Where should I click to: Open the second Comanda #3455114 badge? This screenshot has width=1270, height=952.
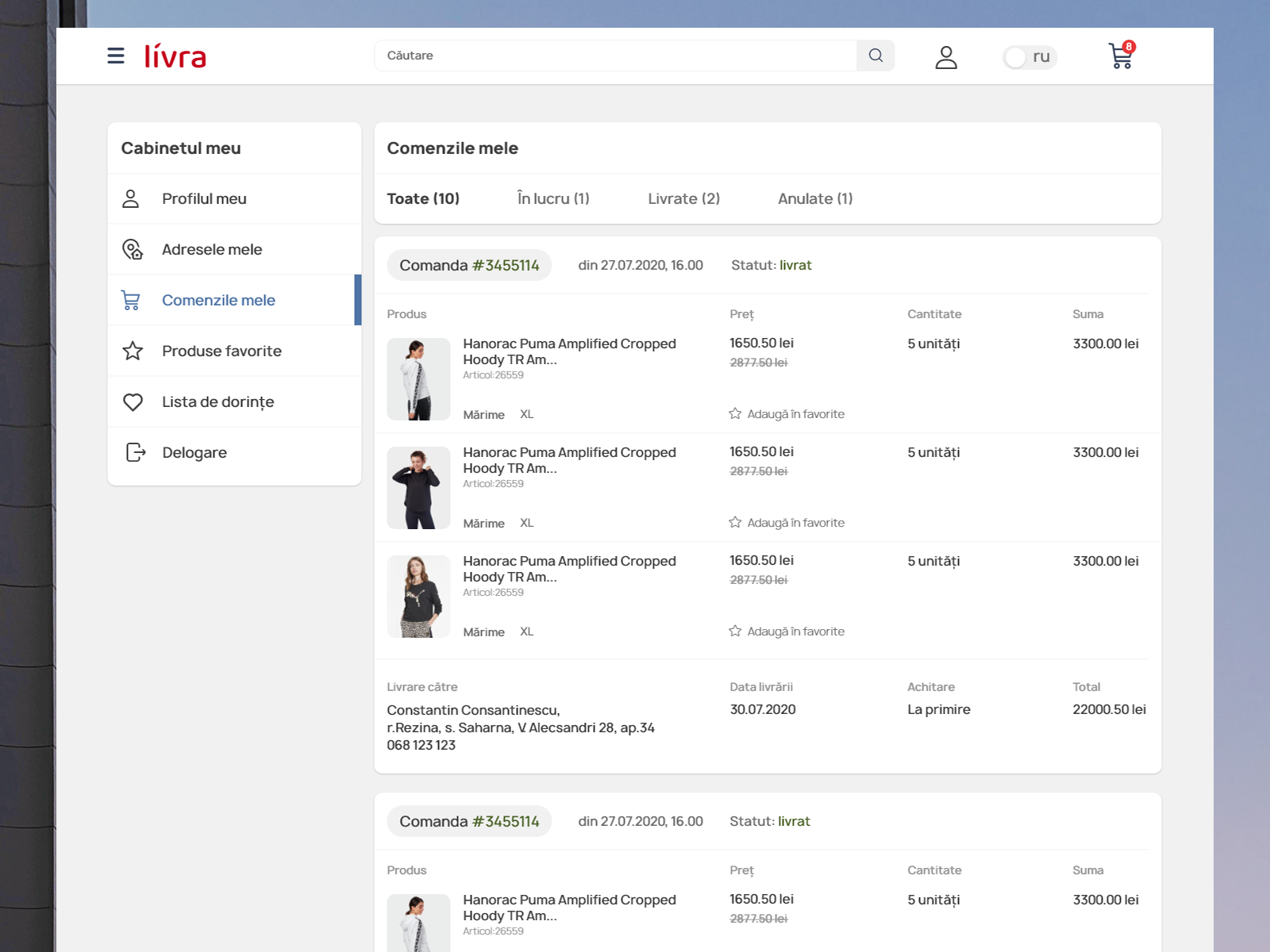coord(469,821)
